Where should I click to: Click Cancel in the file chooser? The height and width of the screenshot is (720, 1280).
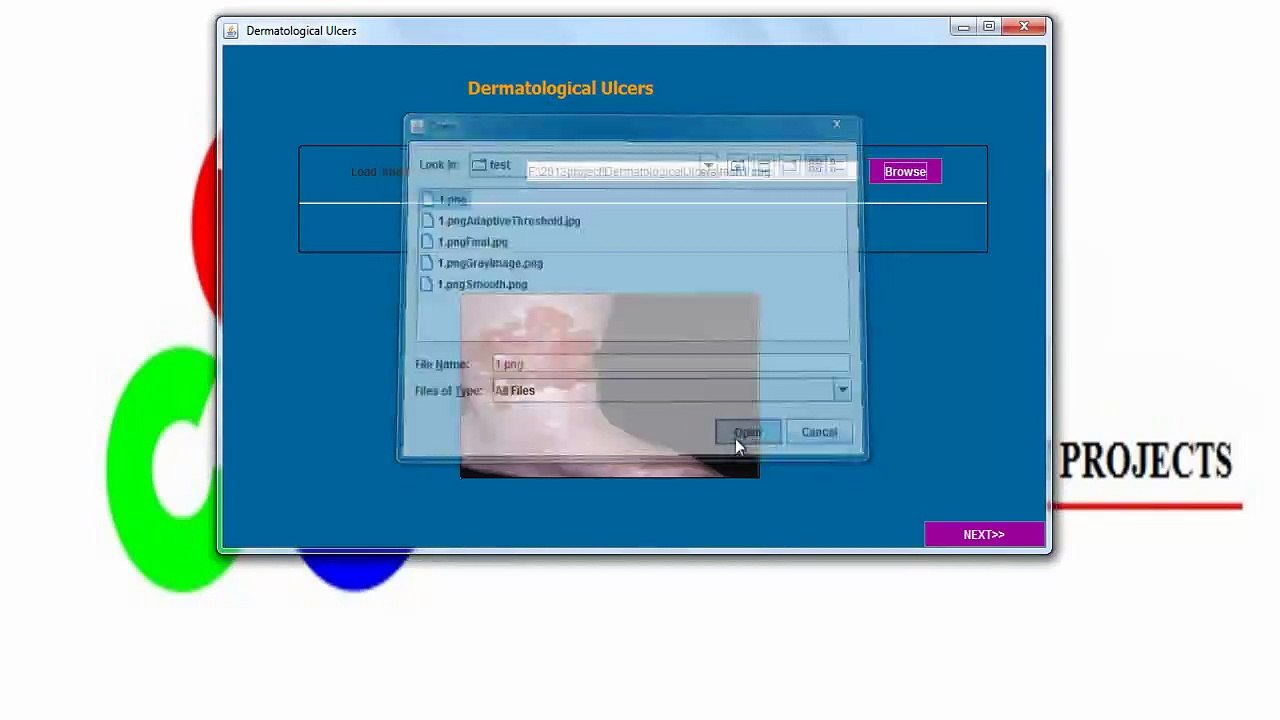click(x=819, y=432)
